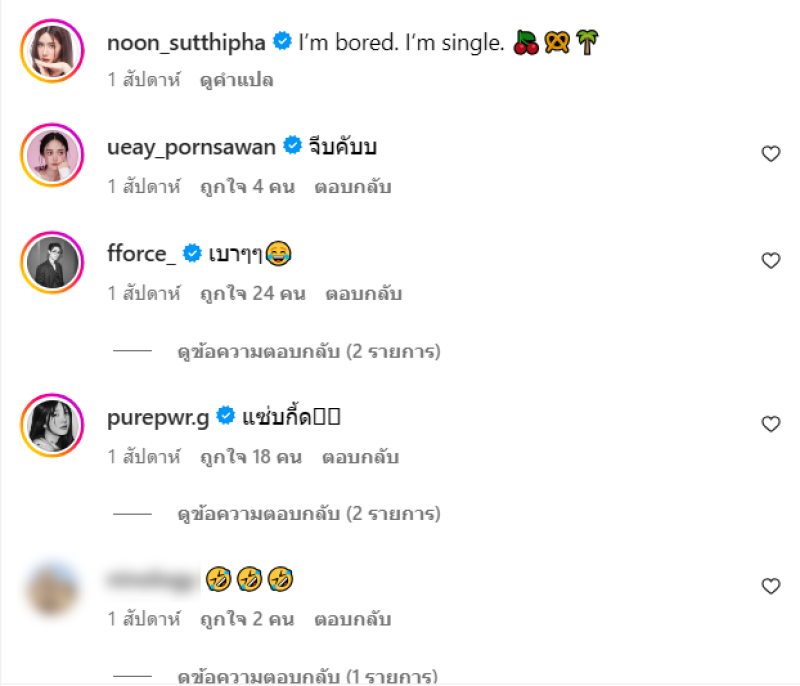Click the ueay_pornsawan username
Image resolution: width=800 pixels, height=686 pixels.
point(191,147)
